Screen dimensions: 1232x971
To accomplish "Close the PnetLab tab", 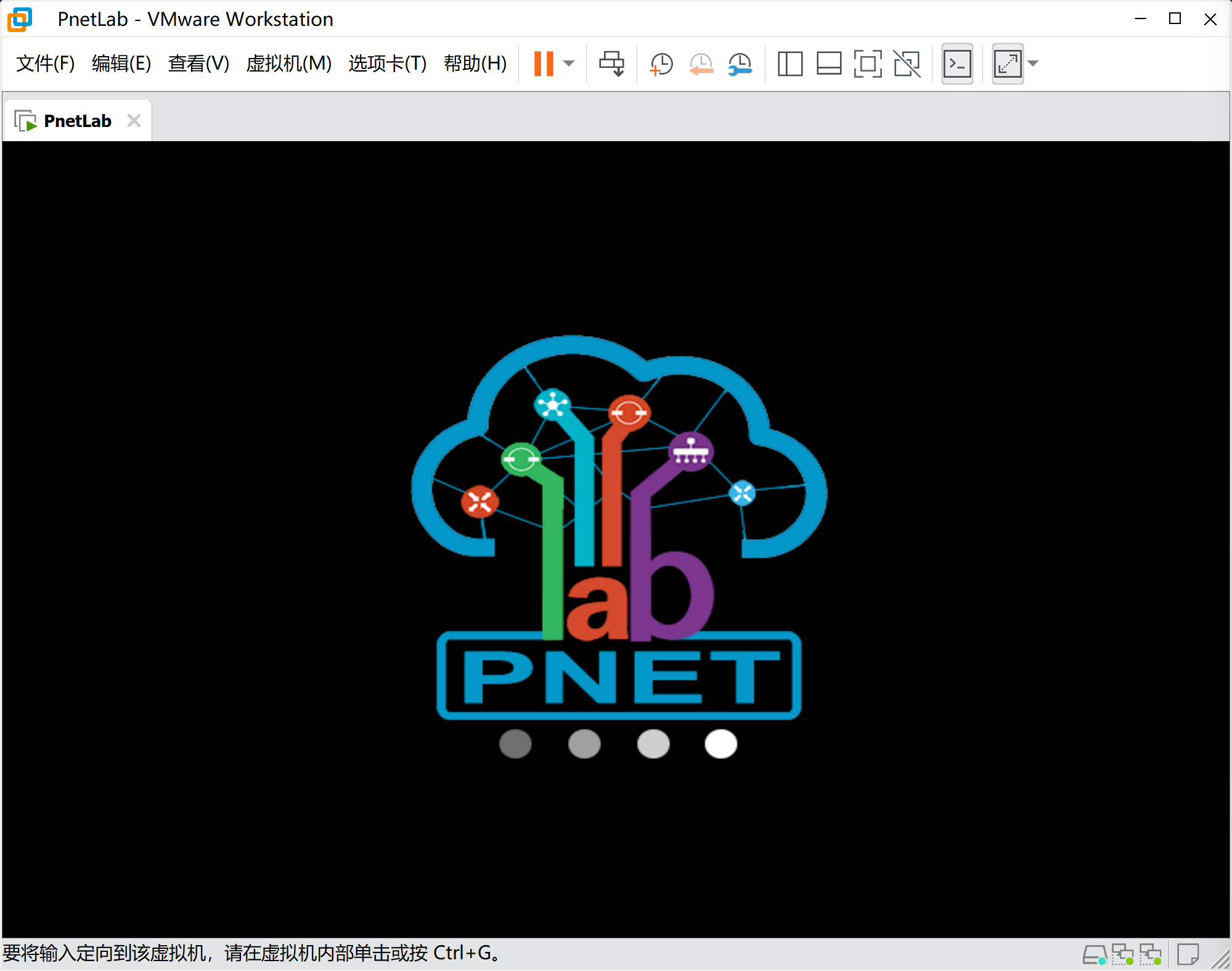I will pyautogui.click(x=134, y=121).
